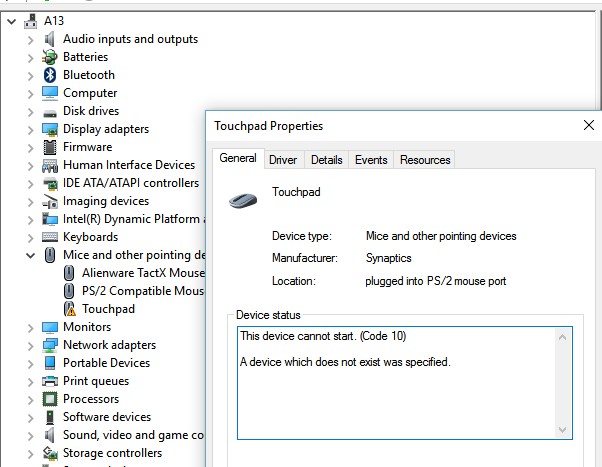Click the Network adapters icon
The height and width of the screenshot is (467, 602).
pyautogui.click(x=50, y=345)
